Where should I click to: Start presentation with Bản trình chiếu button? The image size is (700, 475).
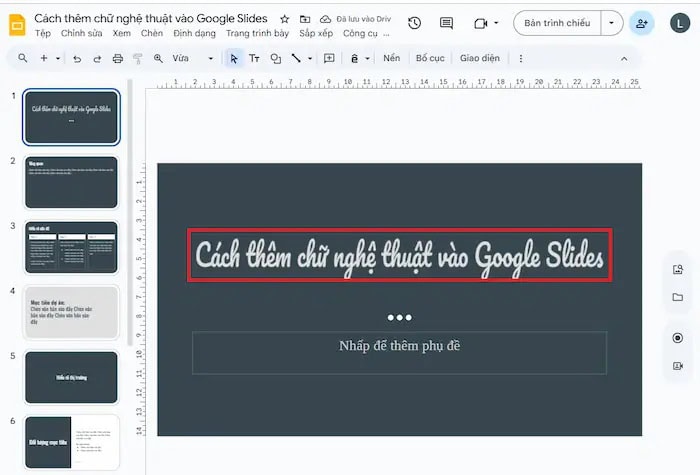(557, 23)
